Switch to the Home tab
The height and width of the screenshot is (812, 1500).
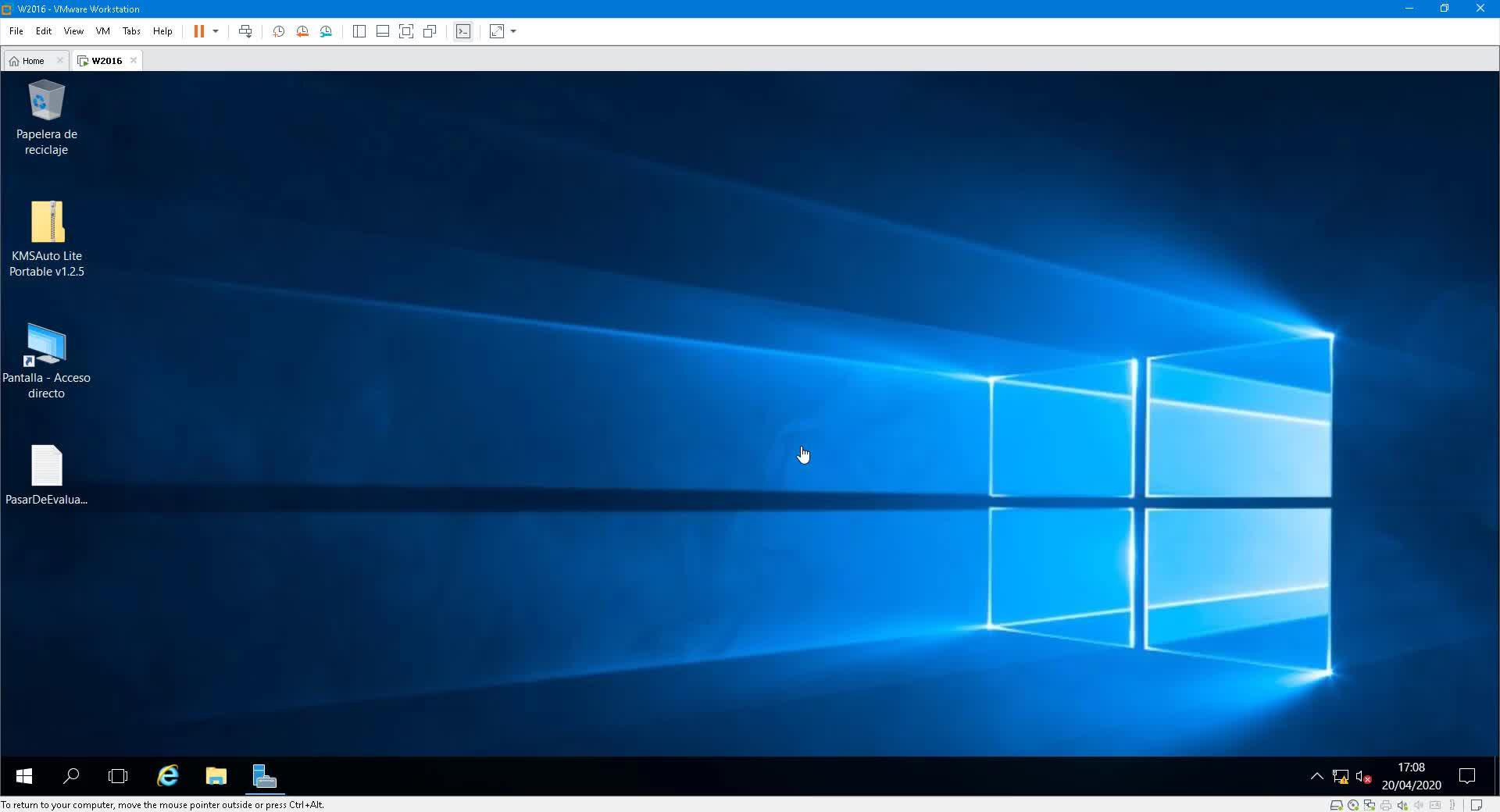[33, 60]
